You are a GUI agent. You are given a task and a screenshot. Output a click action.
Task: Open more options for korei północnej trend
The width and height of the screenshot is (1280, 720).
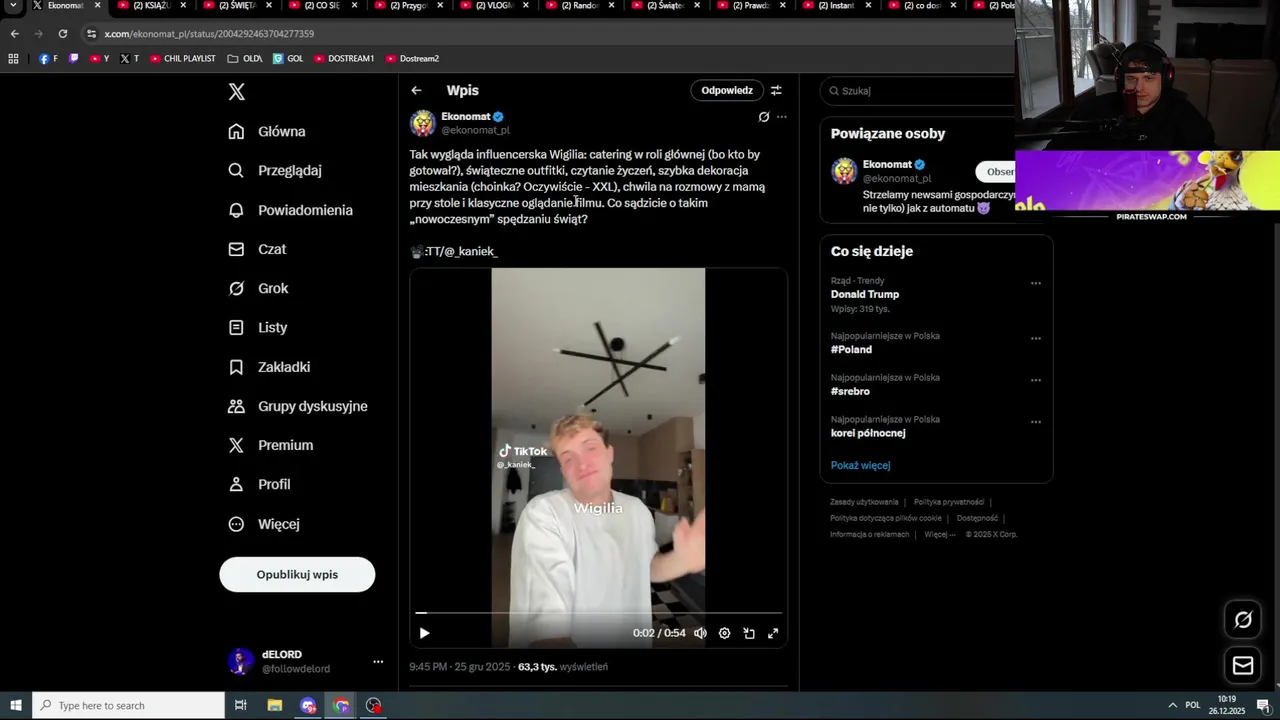[x=1036, y=422]
